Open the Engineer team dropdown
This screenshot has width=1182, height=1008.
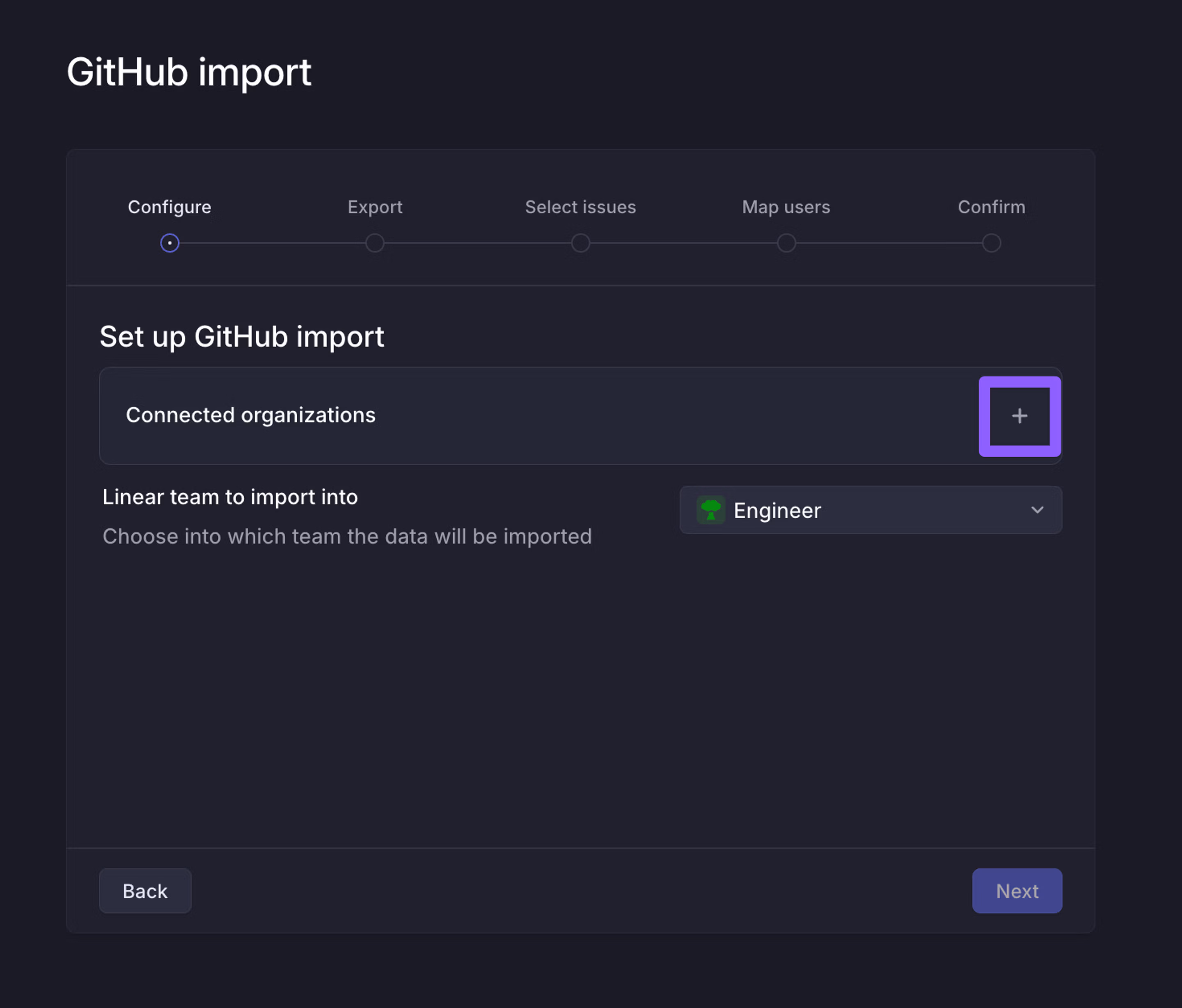click(x=870, y=510)
